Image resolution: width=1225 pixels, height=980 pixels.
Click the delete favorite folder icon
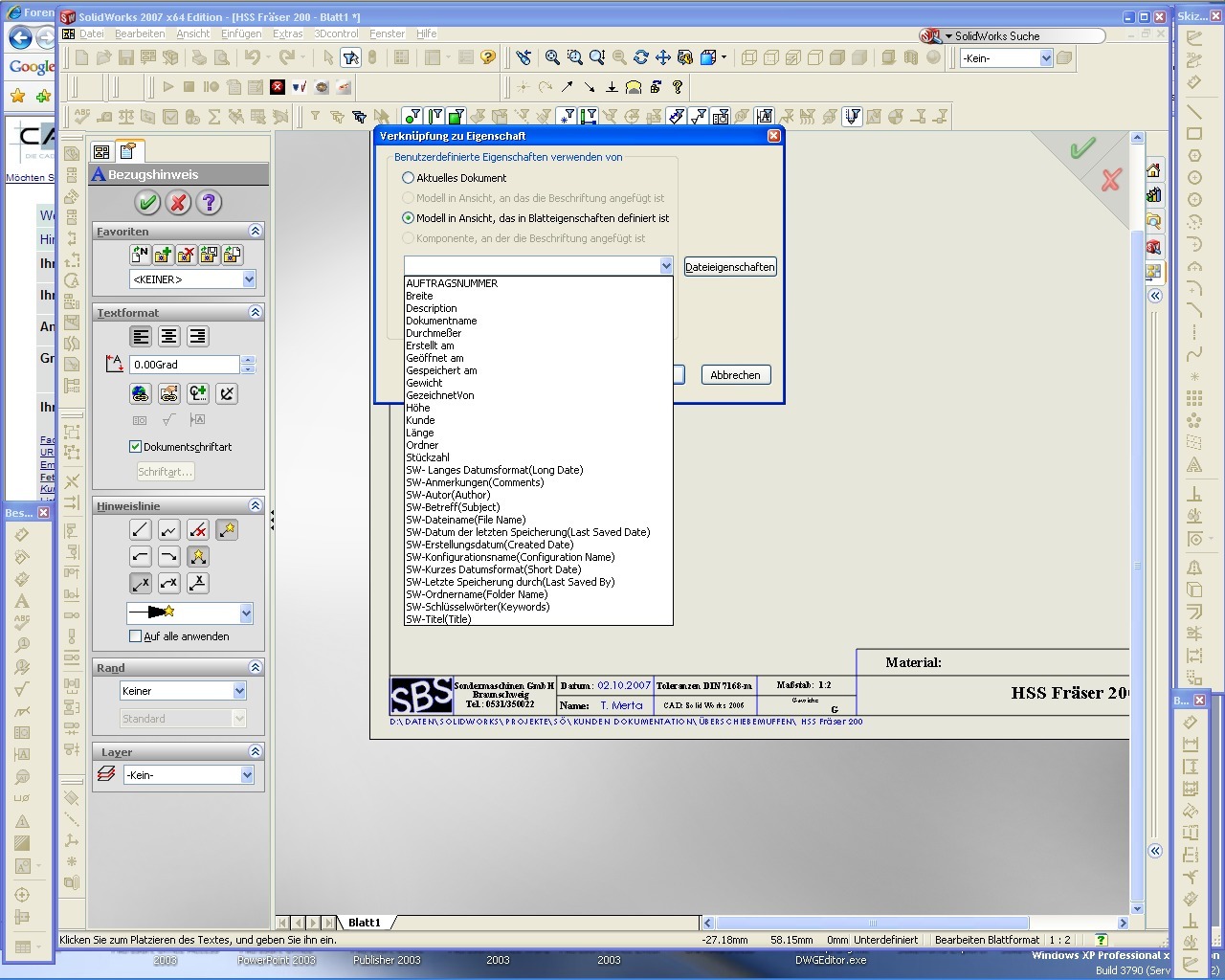coord(186,255)
